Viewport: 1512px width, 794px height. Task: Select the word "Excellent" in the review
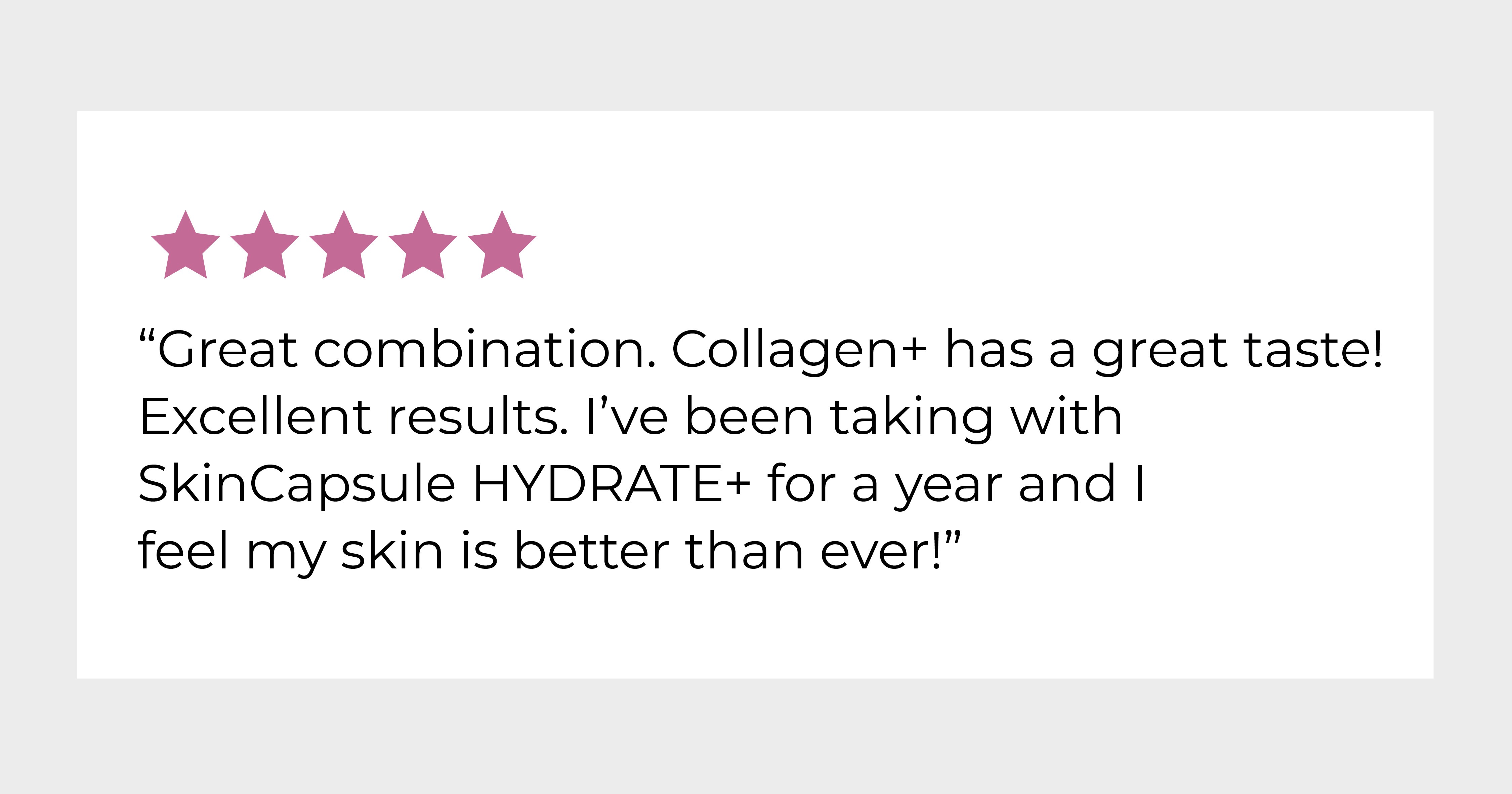click(256, 417)
